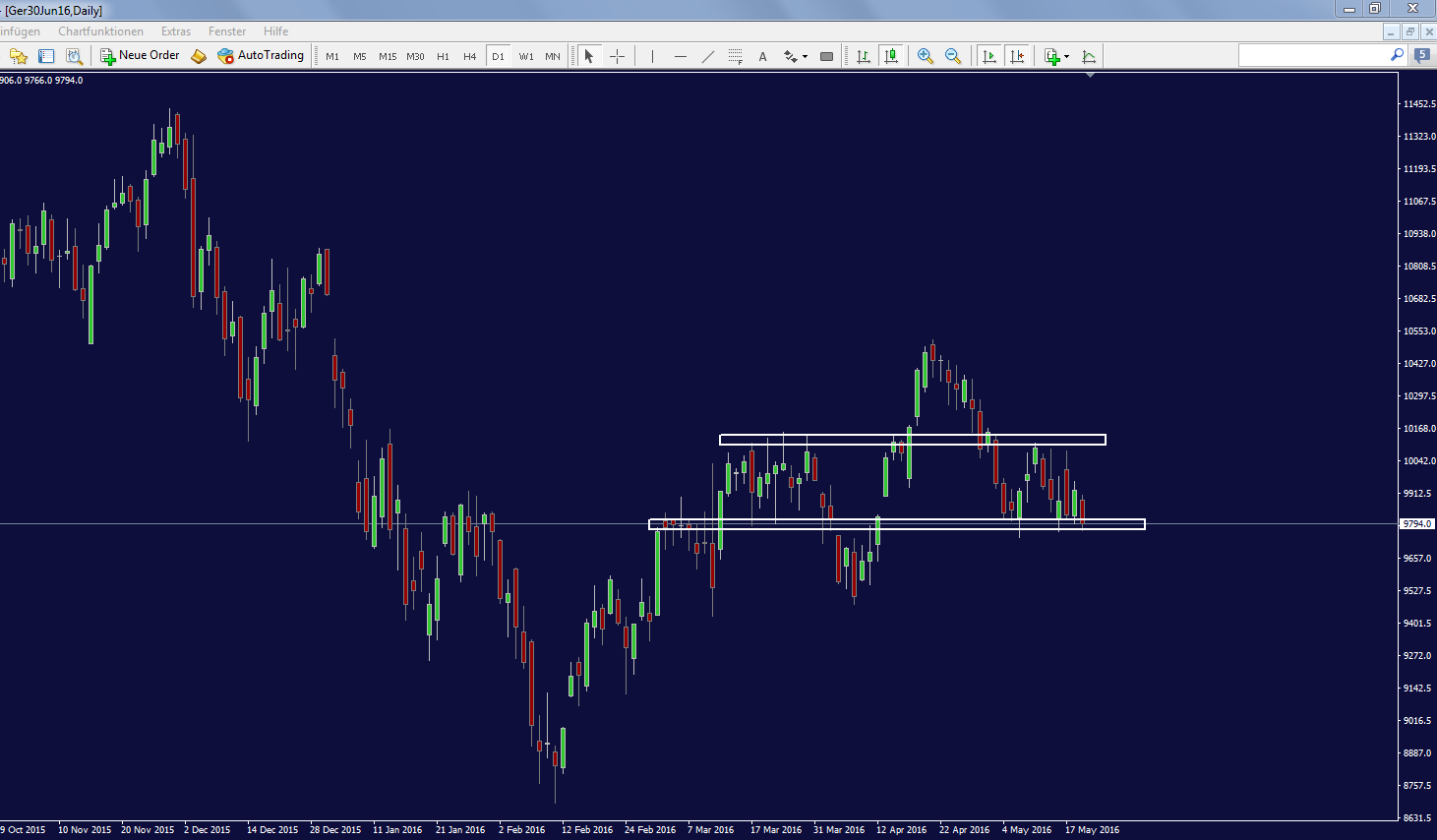Toggle chart auto scroll
1437x840 pixels.
989,56
